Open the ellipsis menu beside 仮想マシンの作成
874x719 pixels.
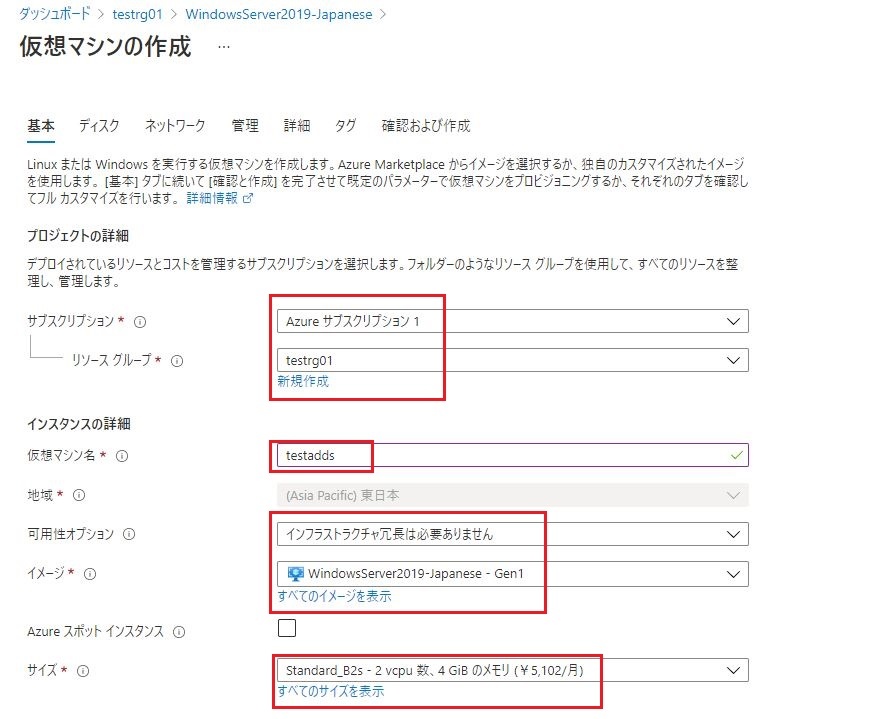click(x=224, y=47)
